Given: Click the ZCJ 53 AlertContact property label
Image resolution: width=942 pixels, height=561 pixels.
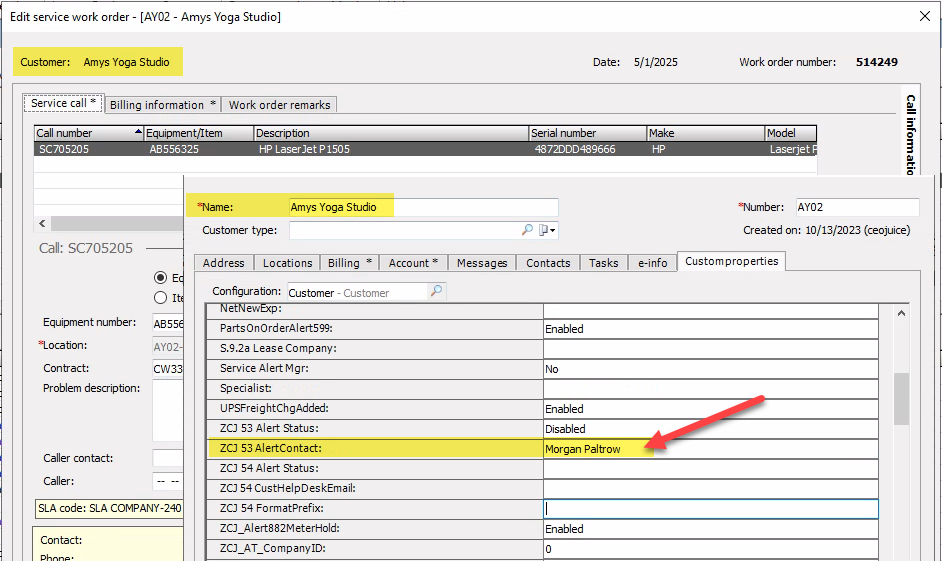Looking at the screenshot, I should coord(270,448).
